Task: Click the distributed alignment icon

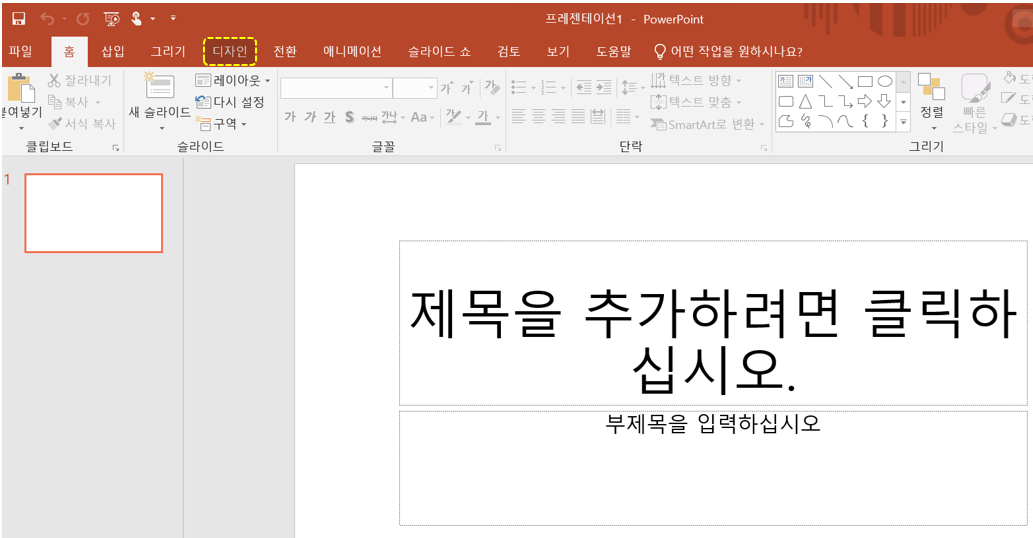Action: [598, 117]
